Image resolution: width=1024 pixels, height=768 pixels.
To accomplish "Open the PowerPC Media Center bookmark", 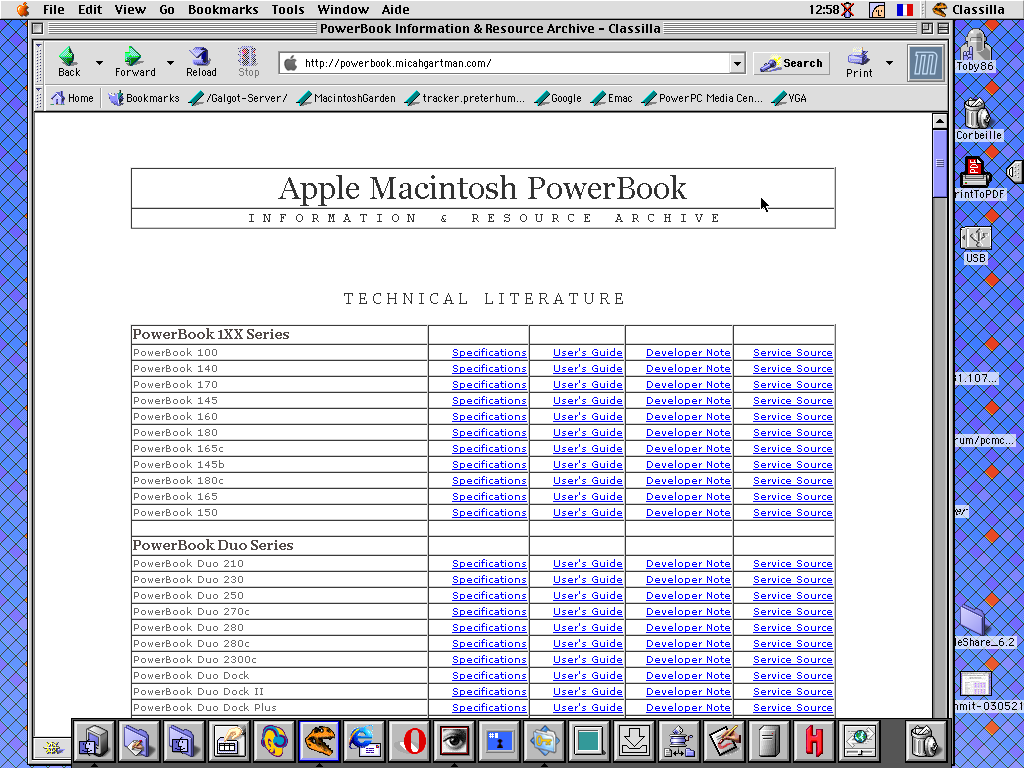I will [x=703, y=98].
